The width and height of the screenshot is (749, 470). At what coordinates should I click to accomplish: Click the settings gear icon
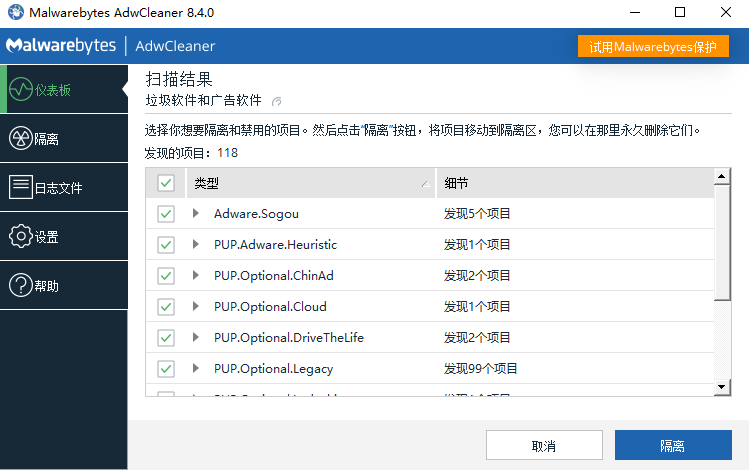(x=20, y=237)
